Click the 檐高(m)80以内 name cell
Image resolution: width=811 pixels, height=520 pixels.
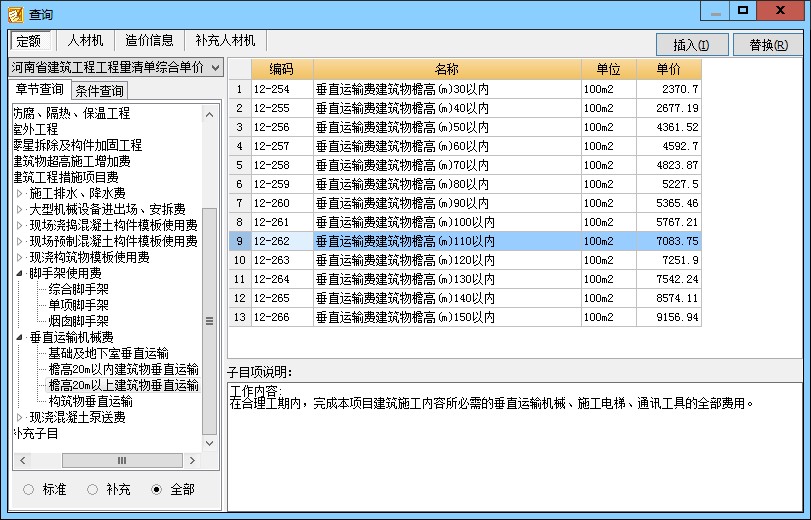[x=447, y=184]
